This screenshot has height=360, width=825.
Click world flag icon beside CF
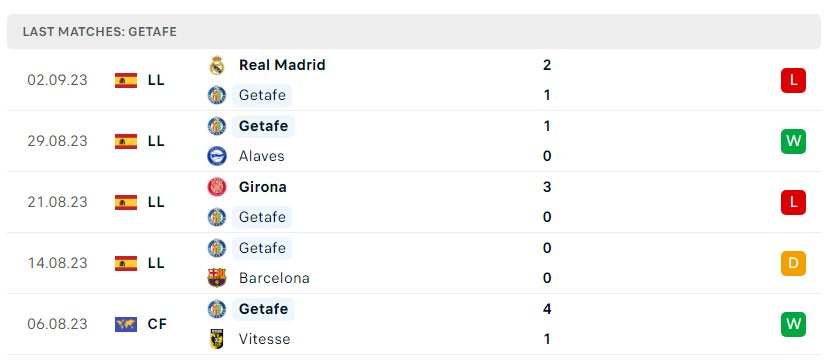coord(126,324)
